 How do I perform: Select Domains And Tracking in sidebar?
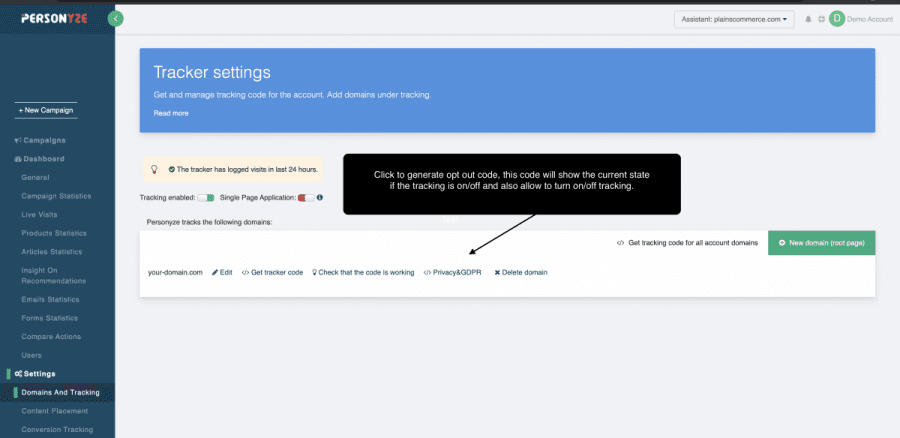click(61, 392)
